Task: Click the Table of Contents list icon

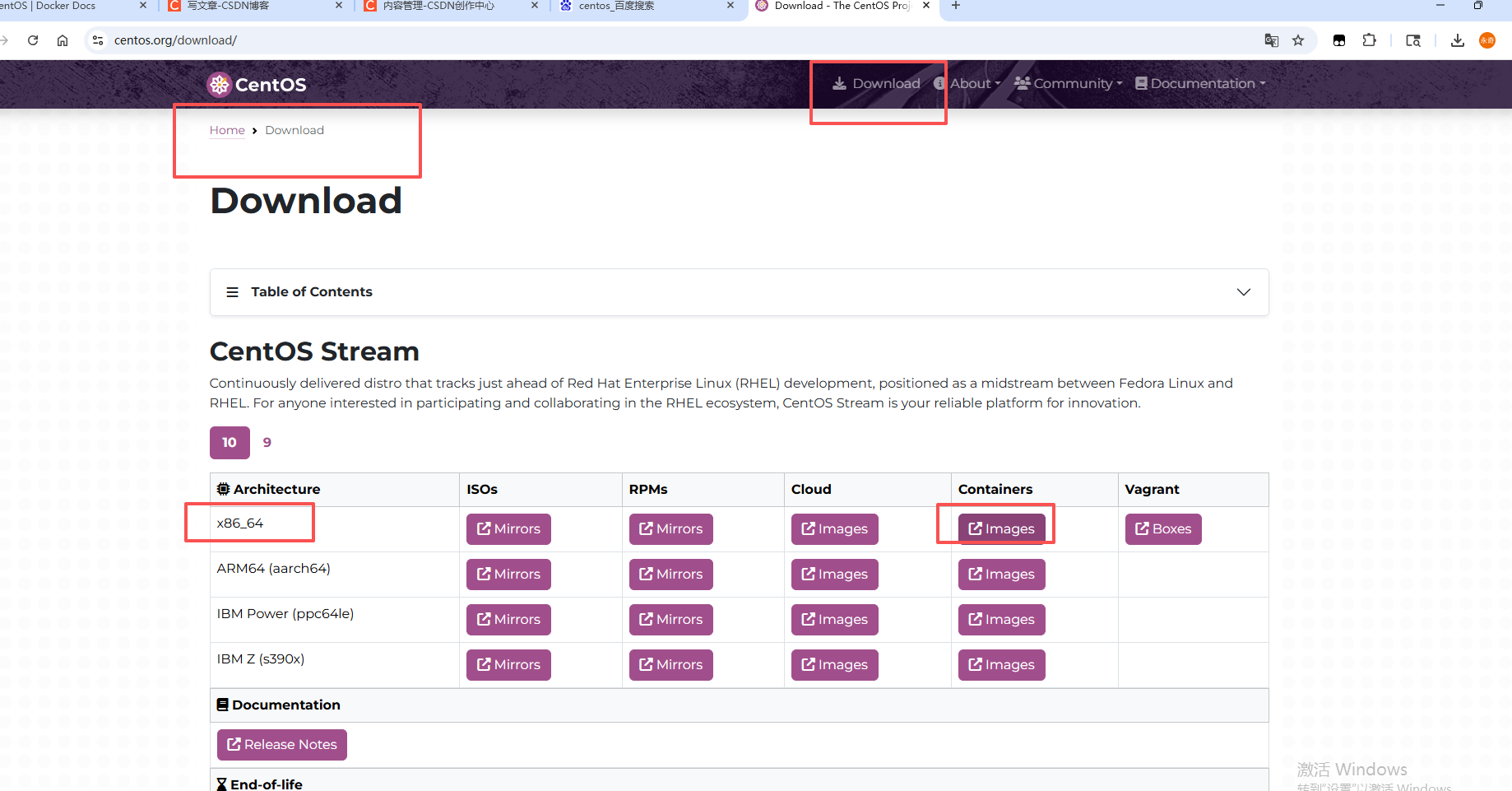Action: click(x=233, y=292)
